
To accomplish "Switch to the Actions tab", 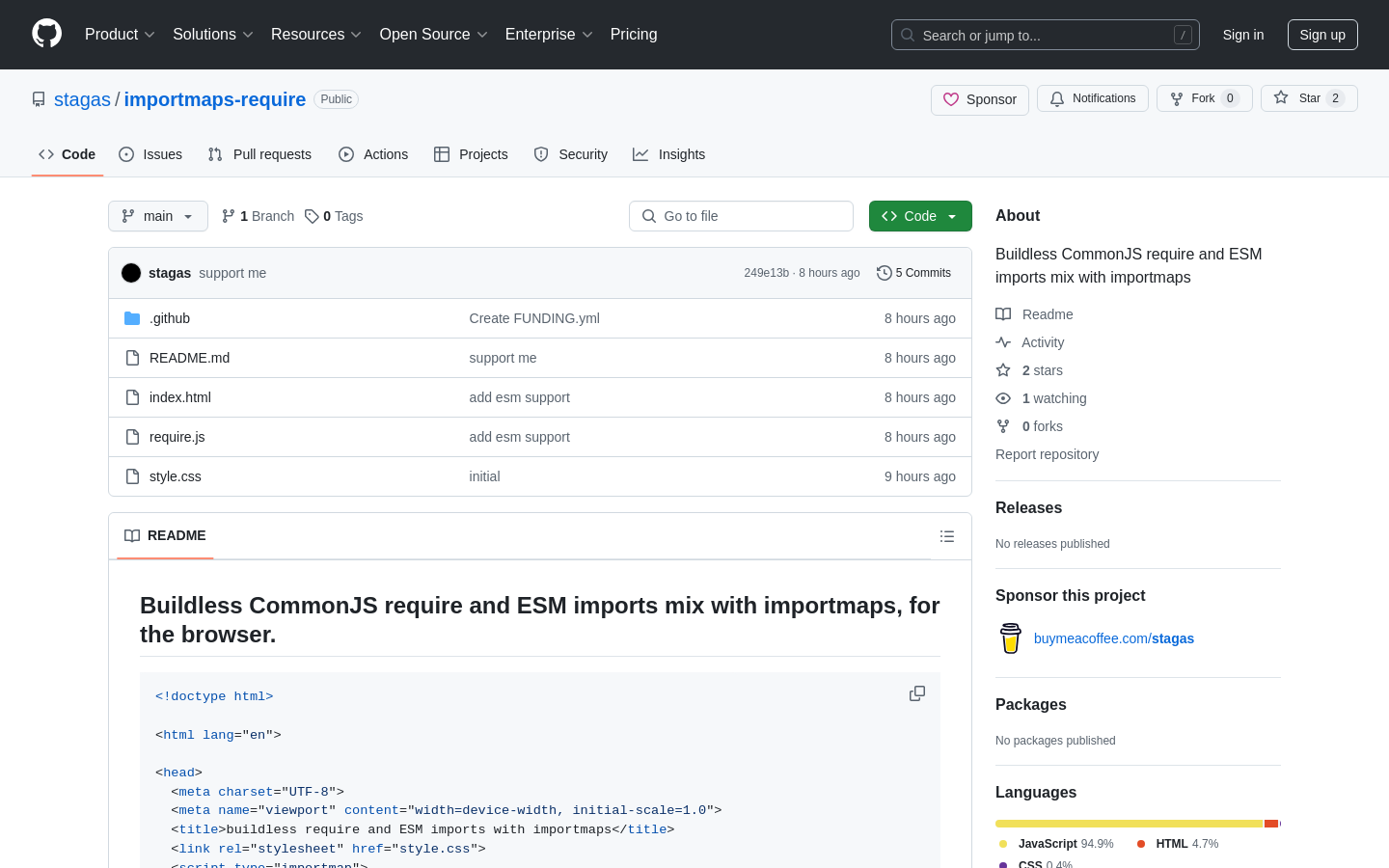I will (373, 154).
